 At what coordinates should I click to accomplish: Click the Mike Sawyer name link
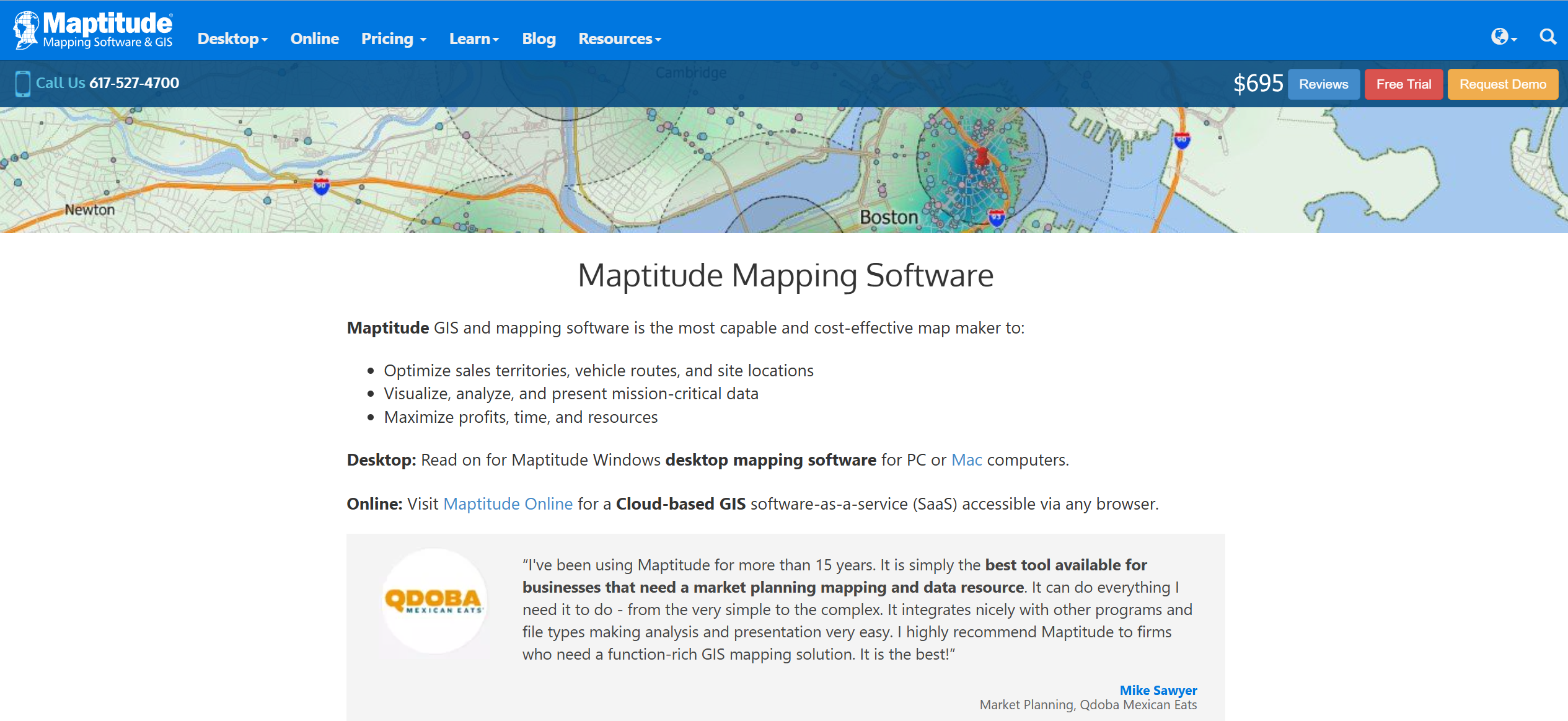[1158, 690]
